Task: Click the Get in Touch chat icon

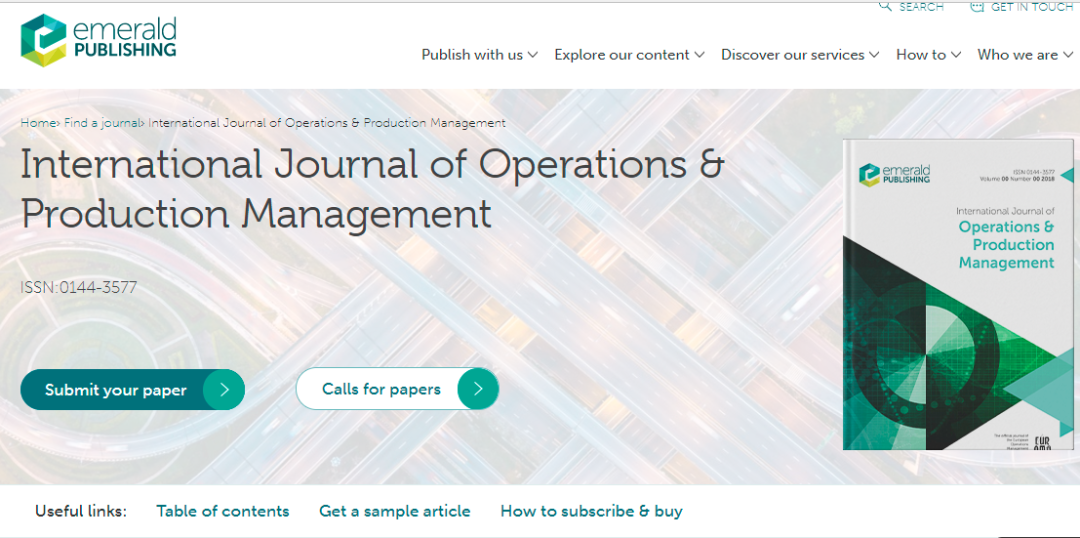Action: [x=977, y=6]
